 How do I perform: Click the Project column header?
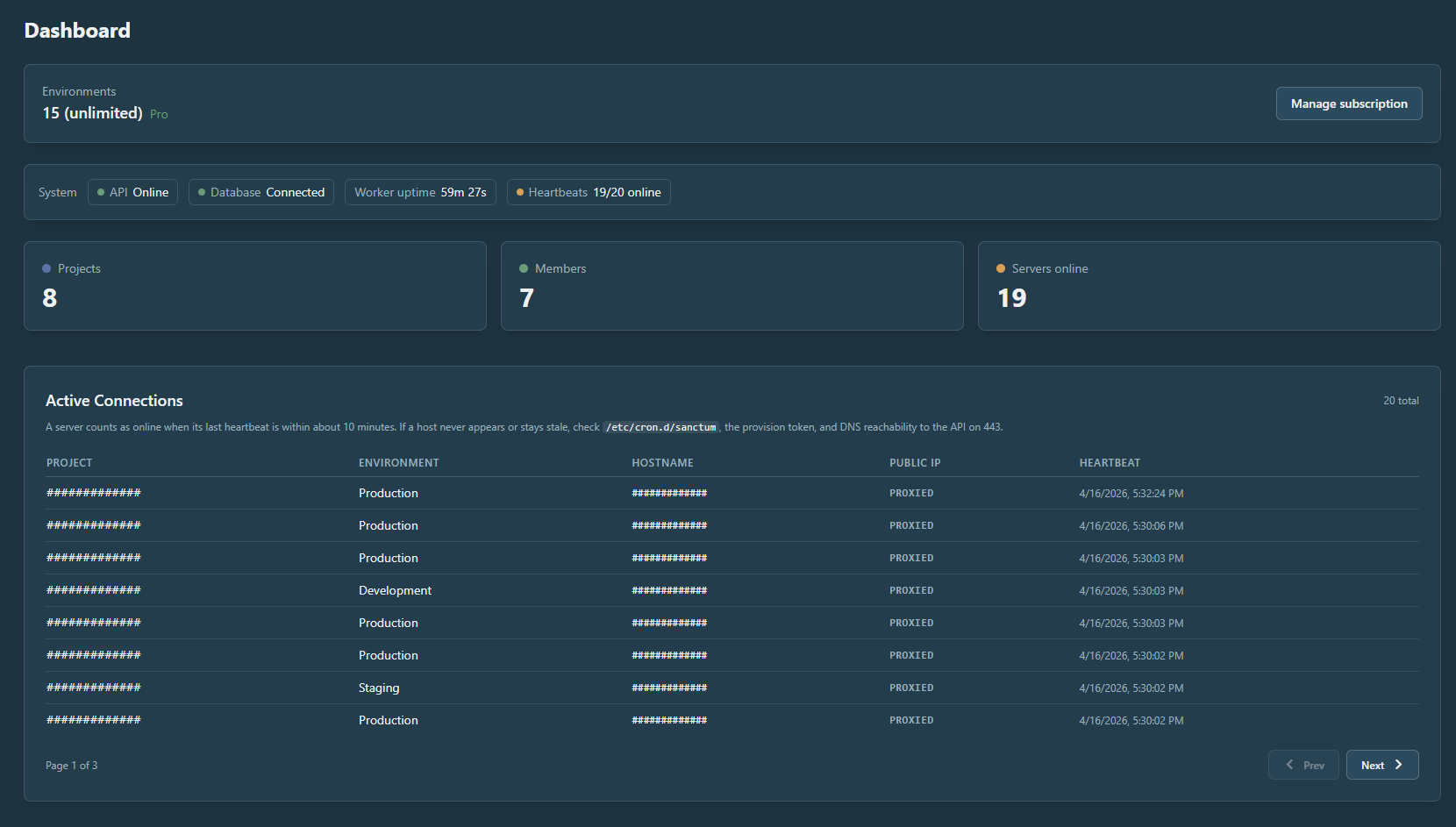point(69,462)
